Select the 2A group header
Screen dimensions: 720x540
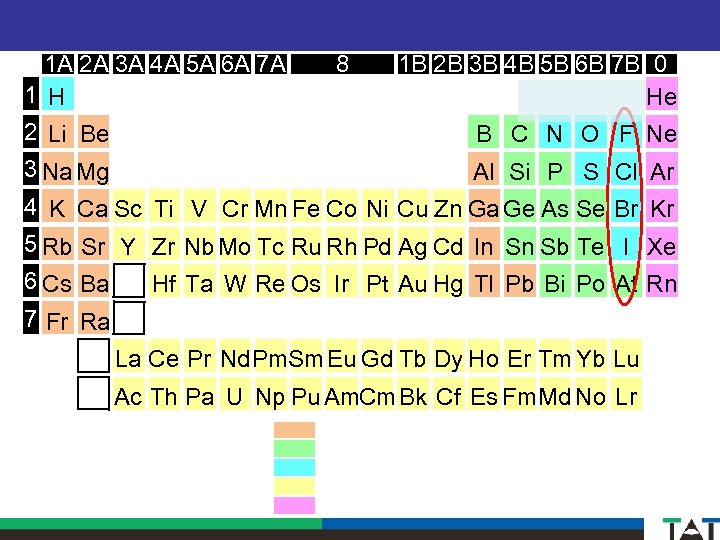[x=94, y=64]
